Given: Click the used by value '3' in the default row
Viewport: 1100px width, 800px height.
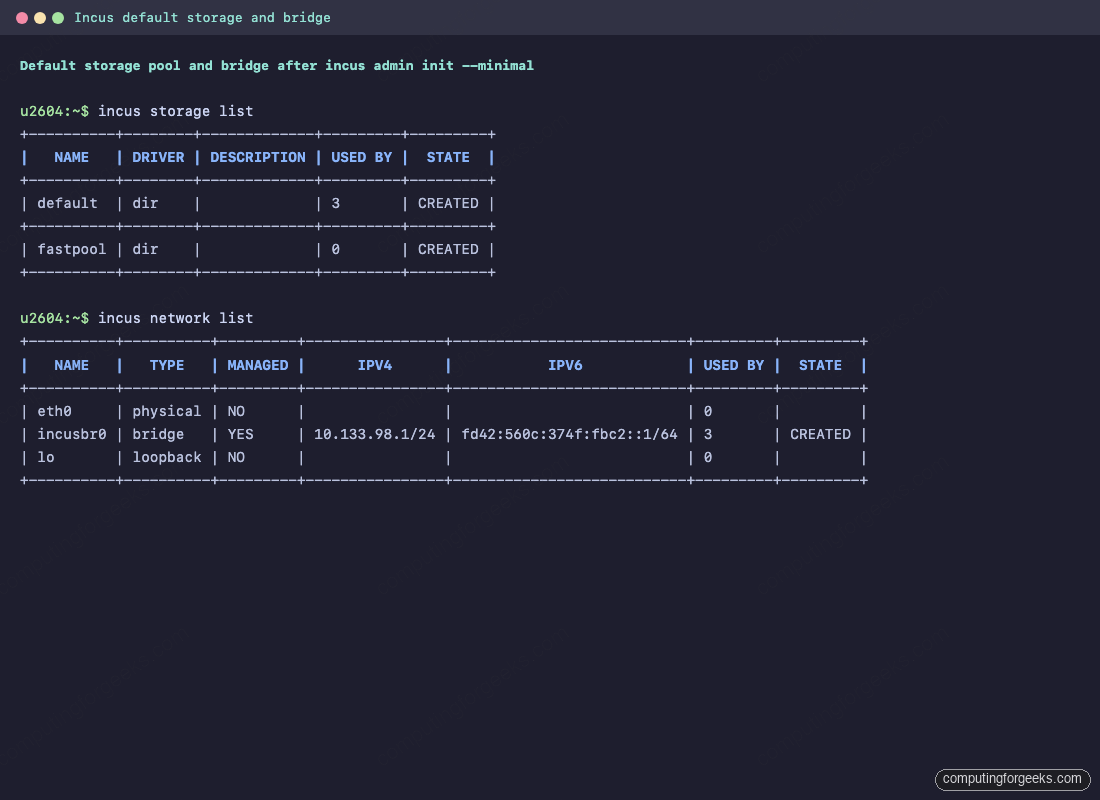Looking at the screenshot, I should point(335,204).
